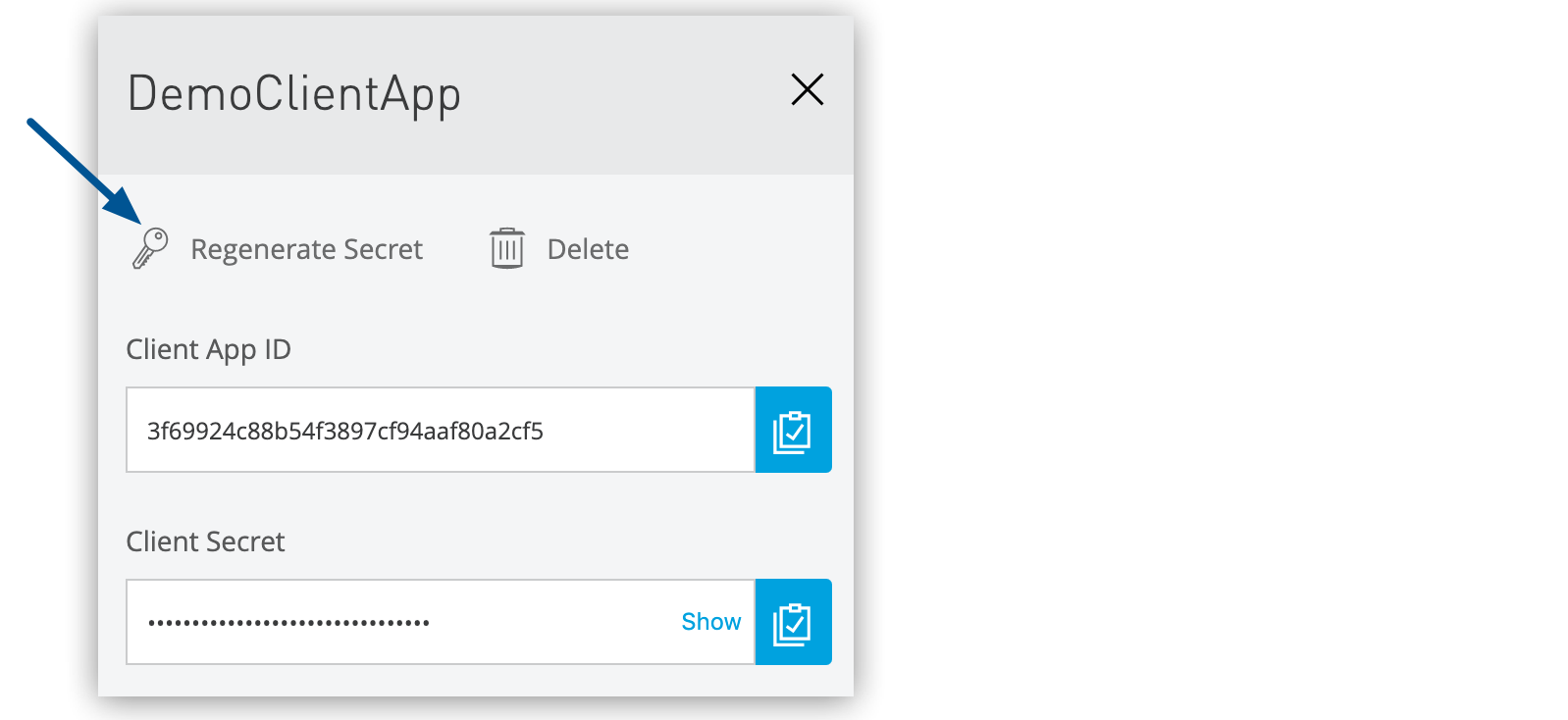Click the clipboard icon next to the masked secret

click(x=793, y=621)
